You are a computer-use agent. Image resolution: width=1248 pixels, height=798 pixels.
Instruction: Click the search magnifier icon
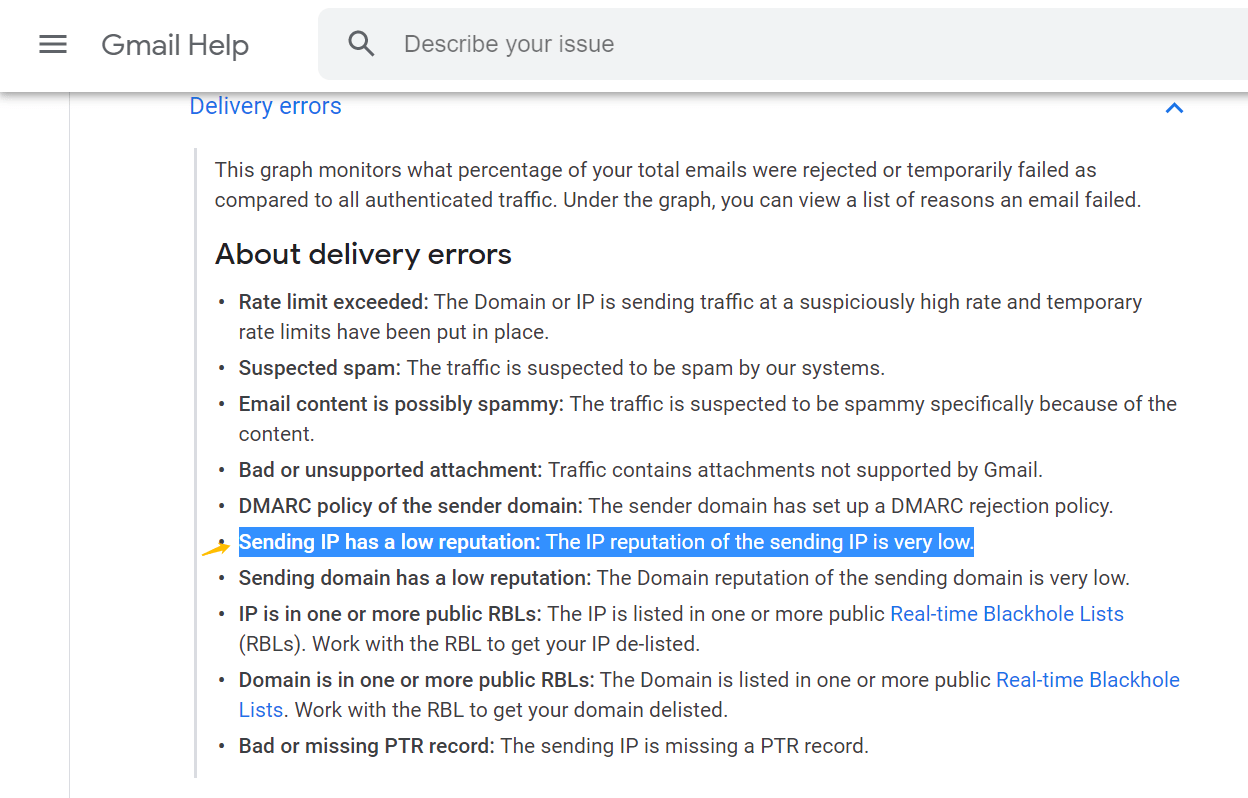point(361,43)
